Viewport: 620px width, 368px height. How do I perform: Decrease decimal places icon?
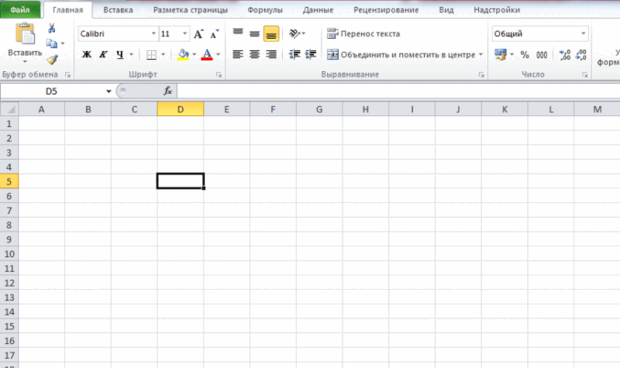coord(581,55)
